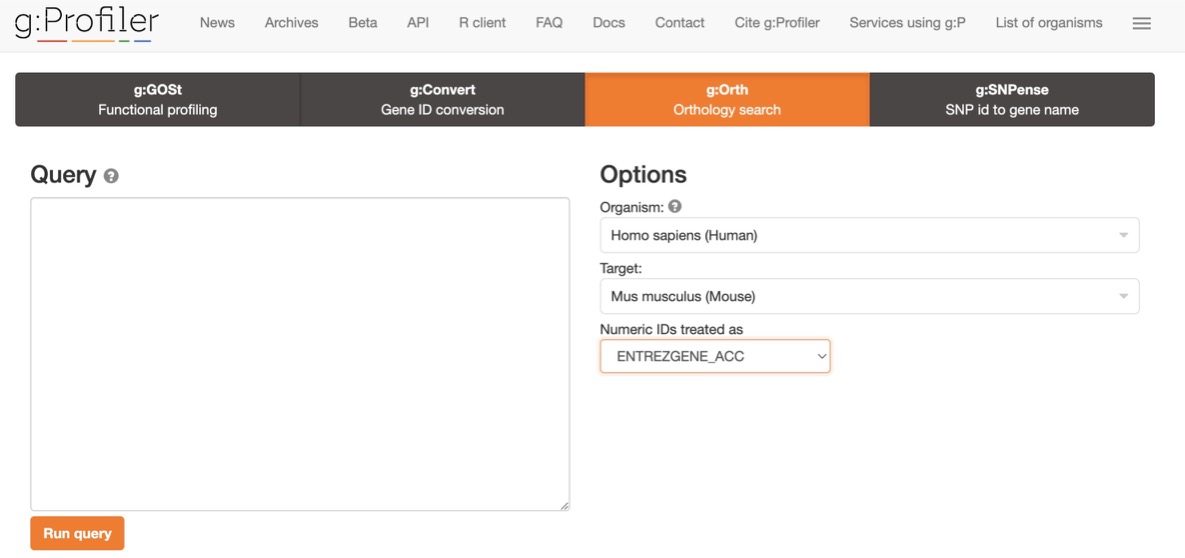Open Cite g:Profiler link

[777, 23]
